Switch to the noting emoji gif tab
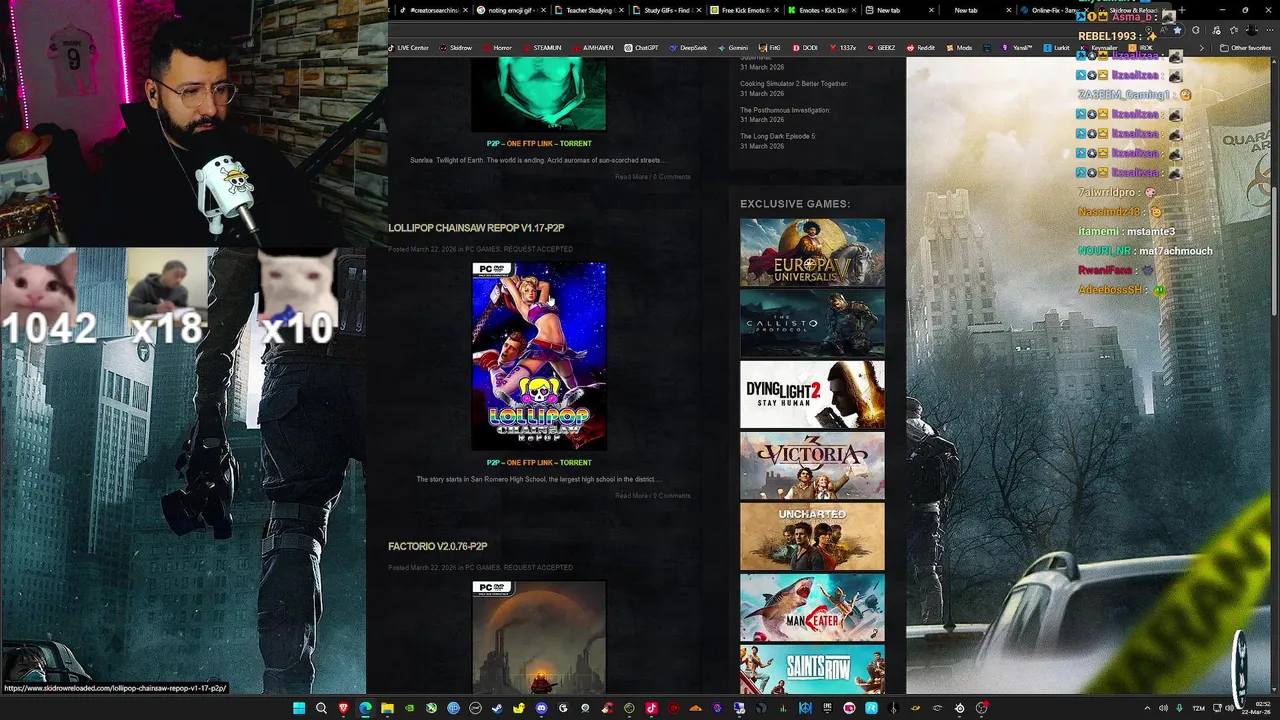This screenshot has width=1280, height=720. (x=512, y=10)
